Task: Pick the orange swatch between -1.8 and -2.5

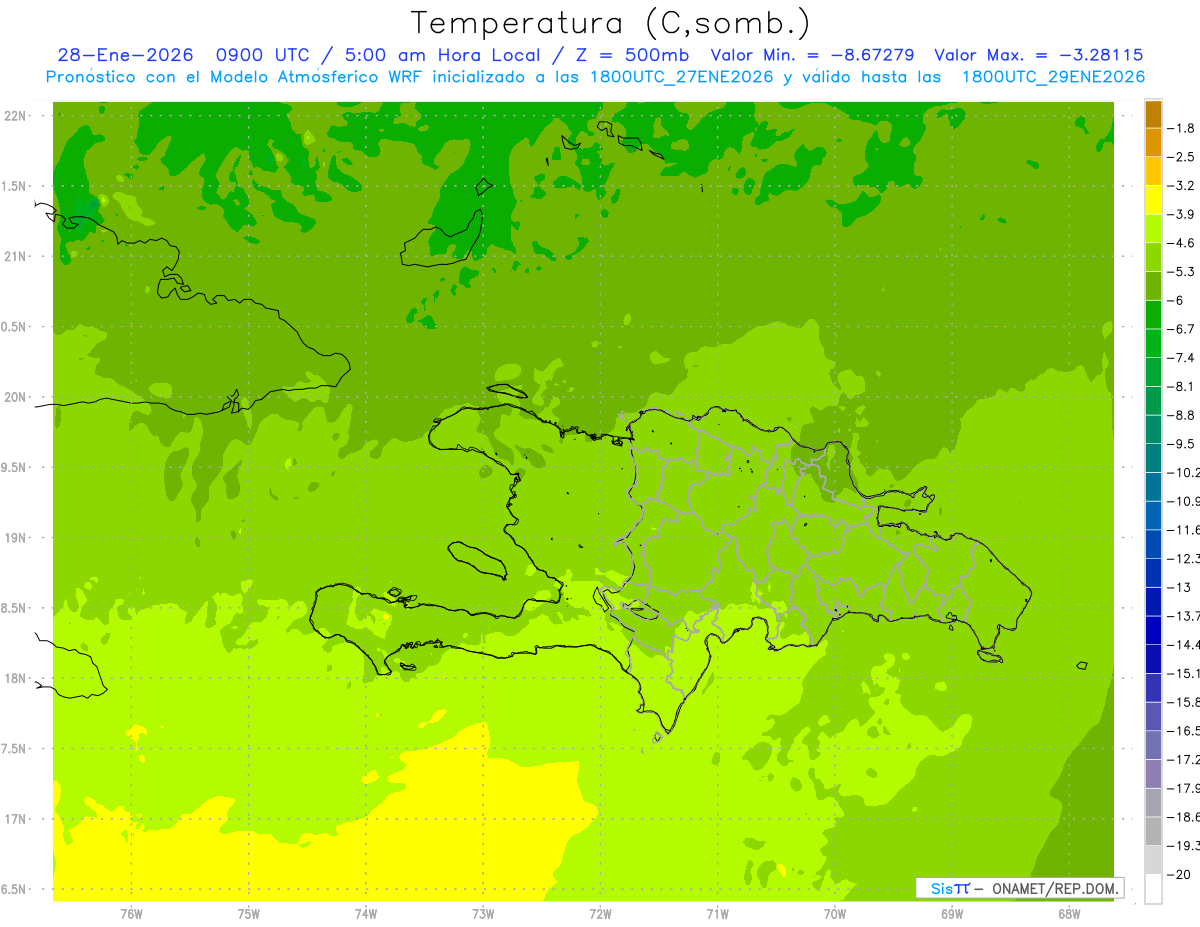Action: [x=1153, y=143]
